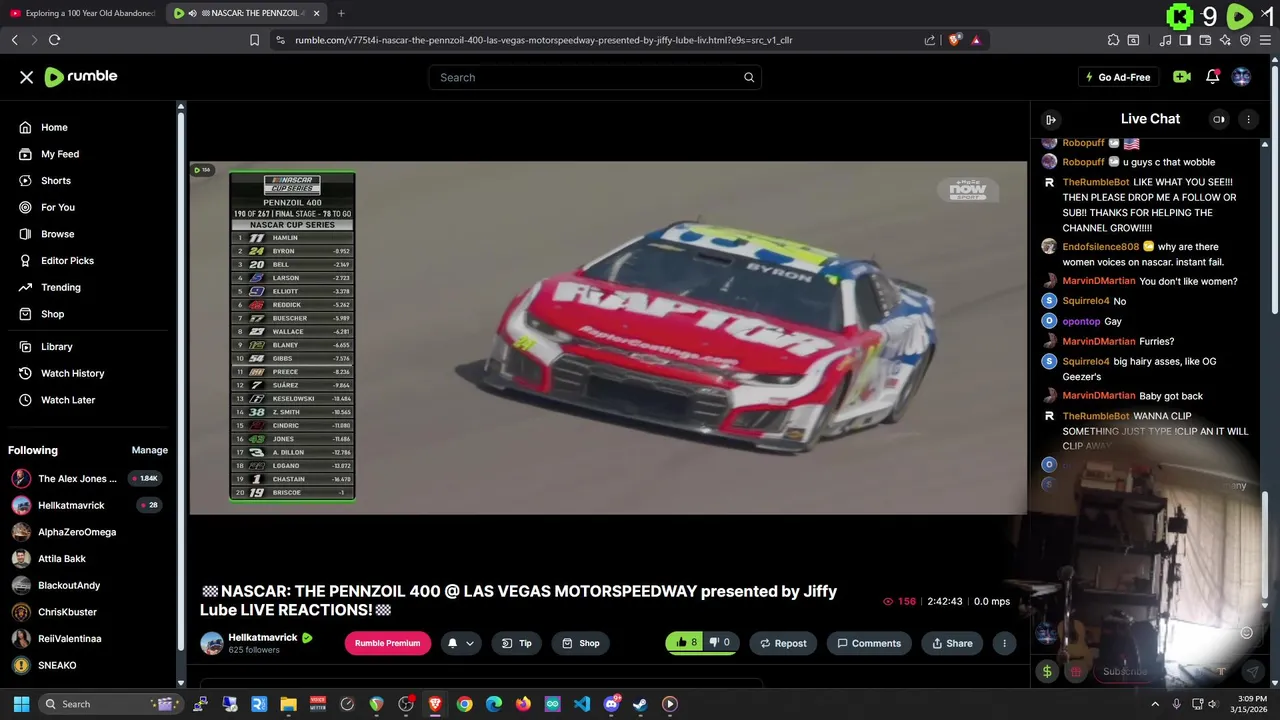Close the Rumble sidebar menu with the X icon
1280x720 pixels.
point(27,77)
